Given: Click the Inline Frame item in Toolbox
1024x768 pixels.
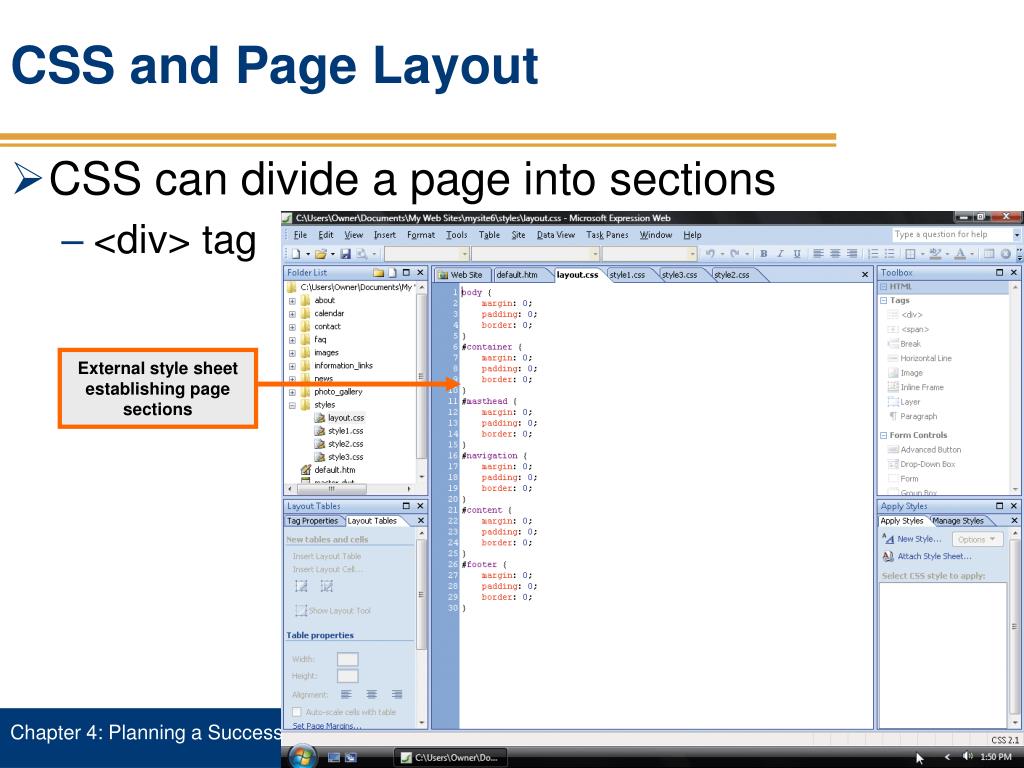Looking at the screenshot, I should coord(916,387).
